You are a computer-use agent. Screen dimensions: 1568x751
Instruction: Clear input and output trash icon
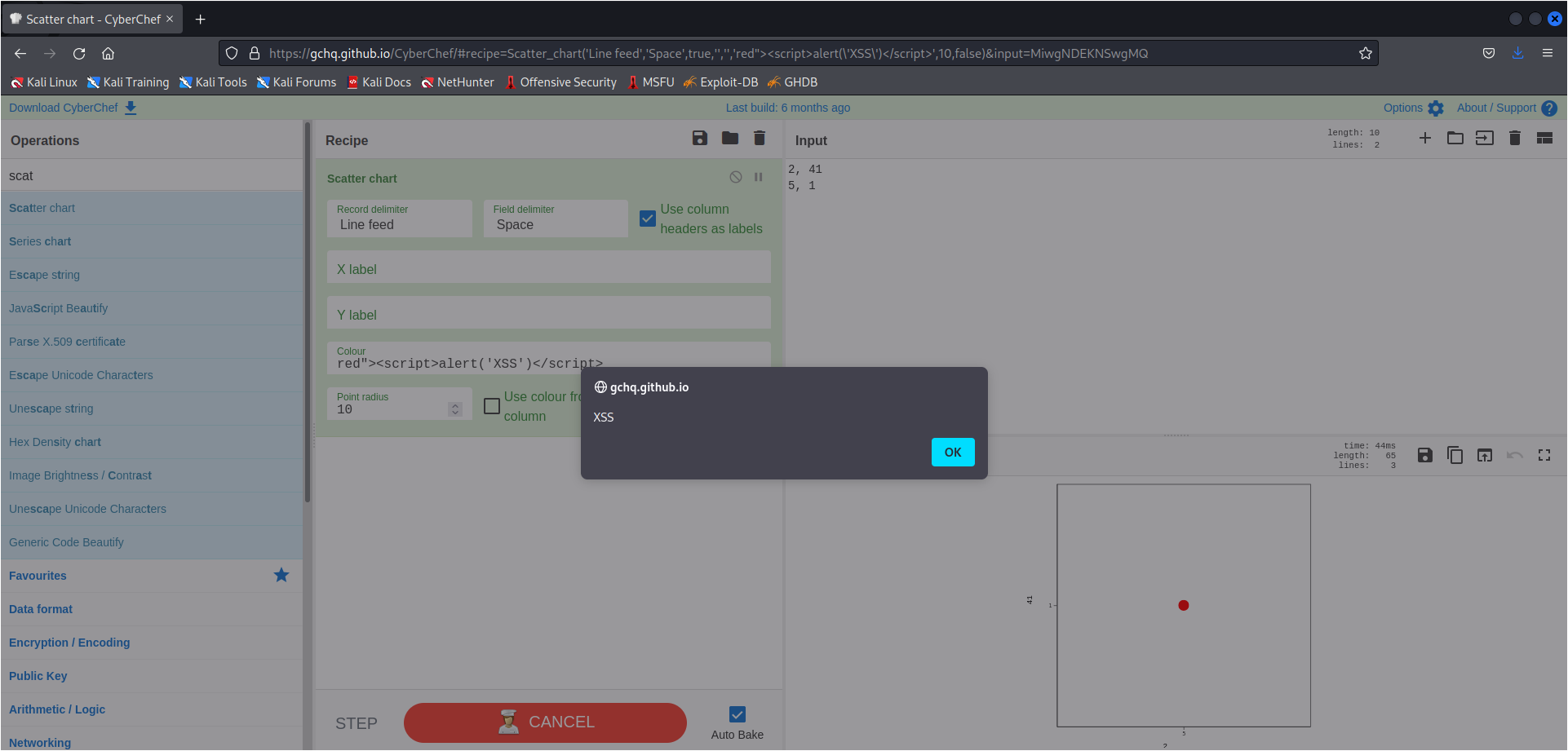1515,139
